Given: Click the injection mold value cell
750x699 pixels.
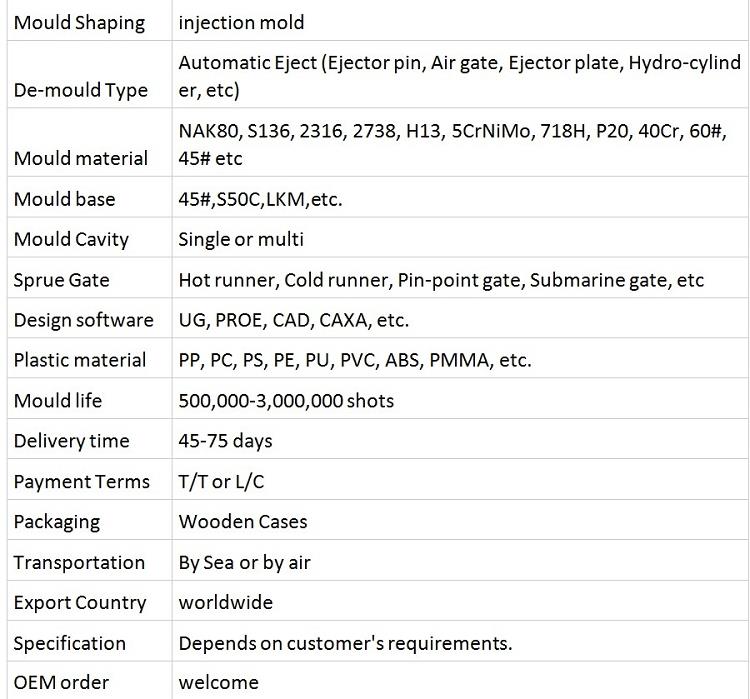Looking at the screenshot, I should coord(460,21).
